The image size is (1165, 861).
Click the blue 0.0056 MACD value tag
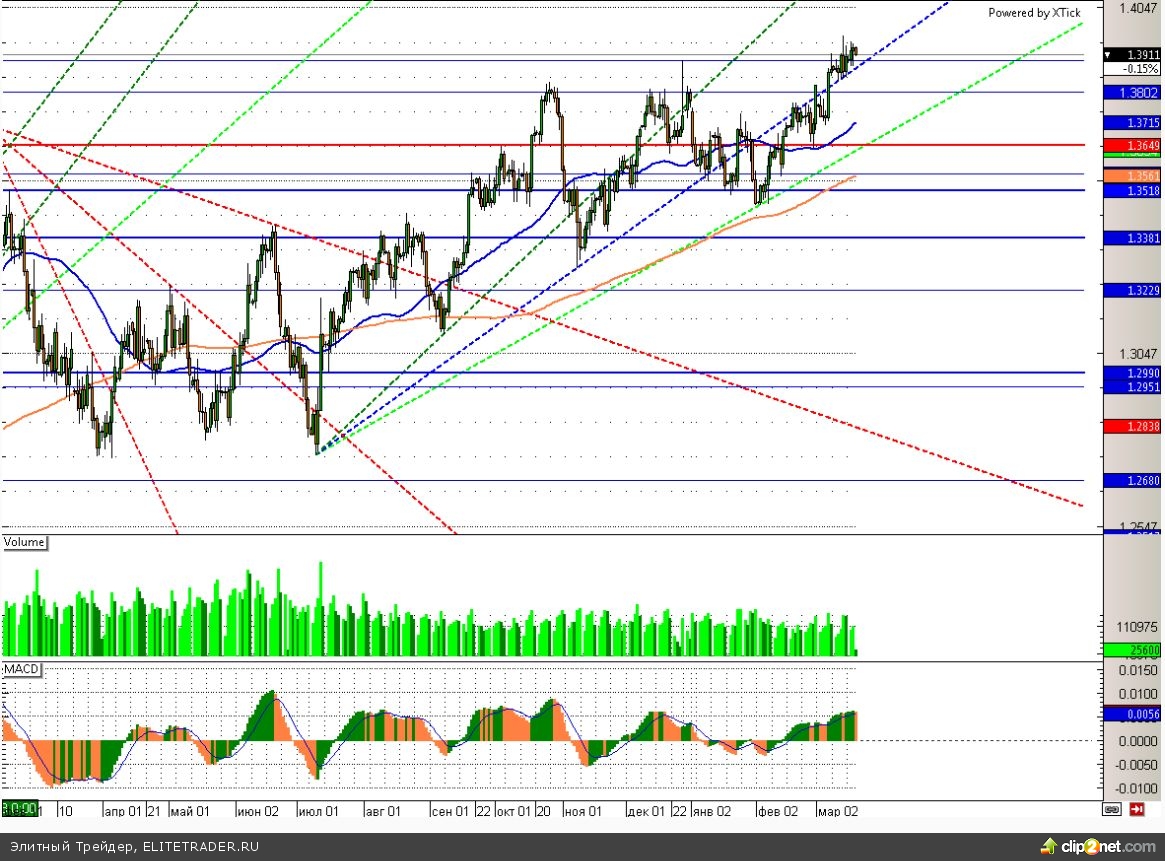coord(1132,715)
